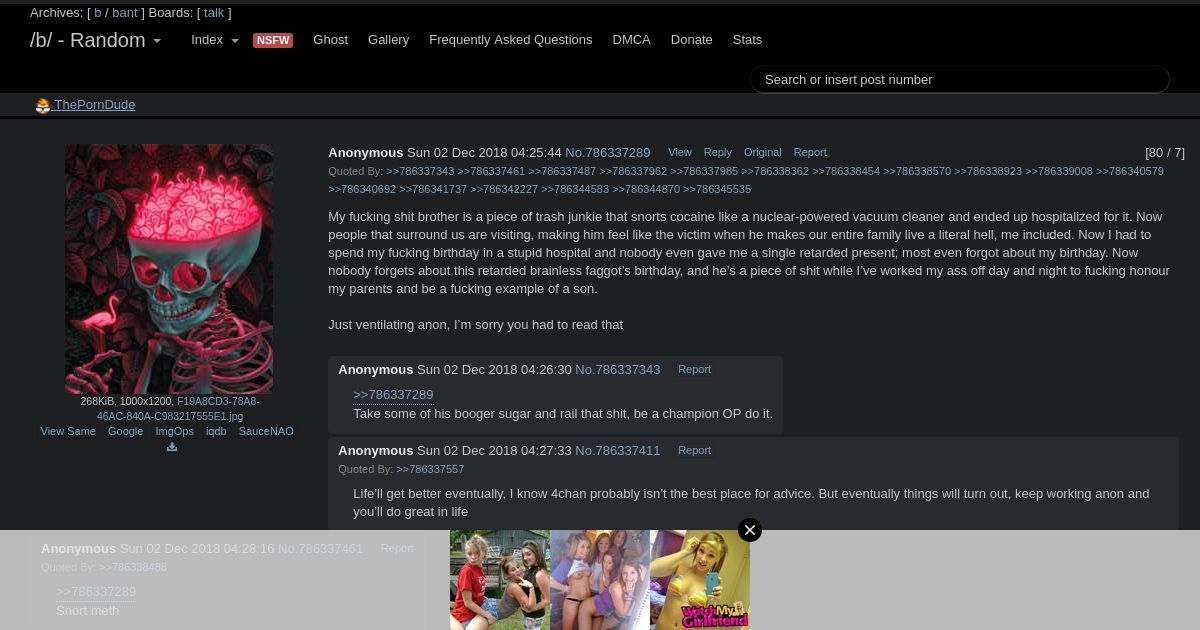Search image with iqdb

coord(216,432)
